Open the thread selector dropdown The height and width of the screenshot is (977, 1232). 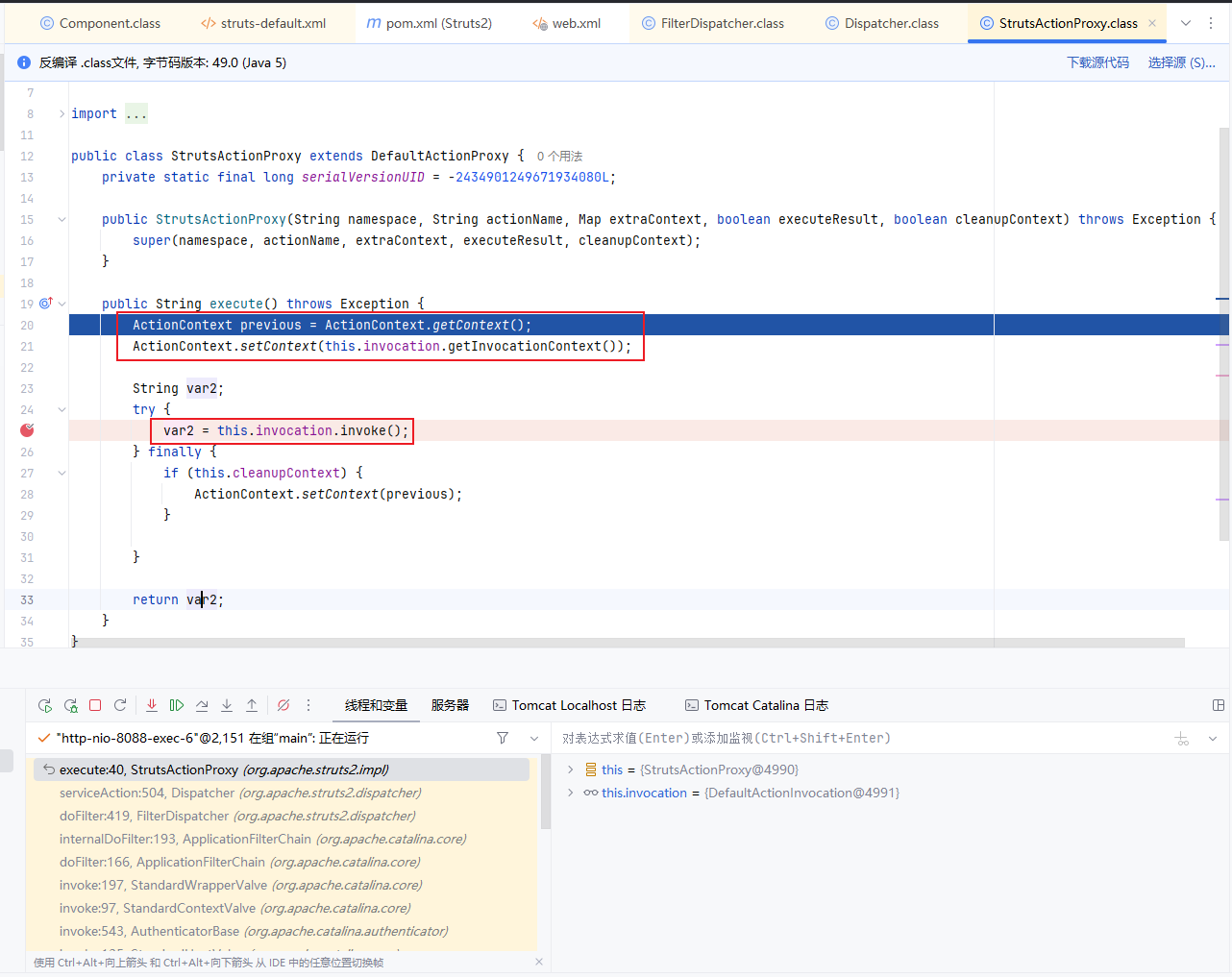coord(534,738)
